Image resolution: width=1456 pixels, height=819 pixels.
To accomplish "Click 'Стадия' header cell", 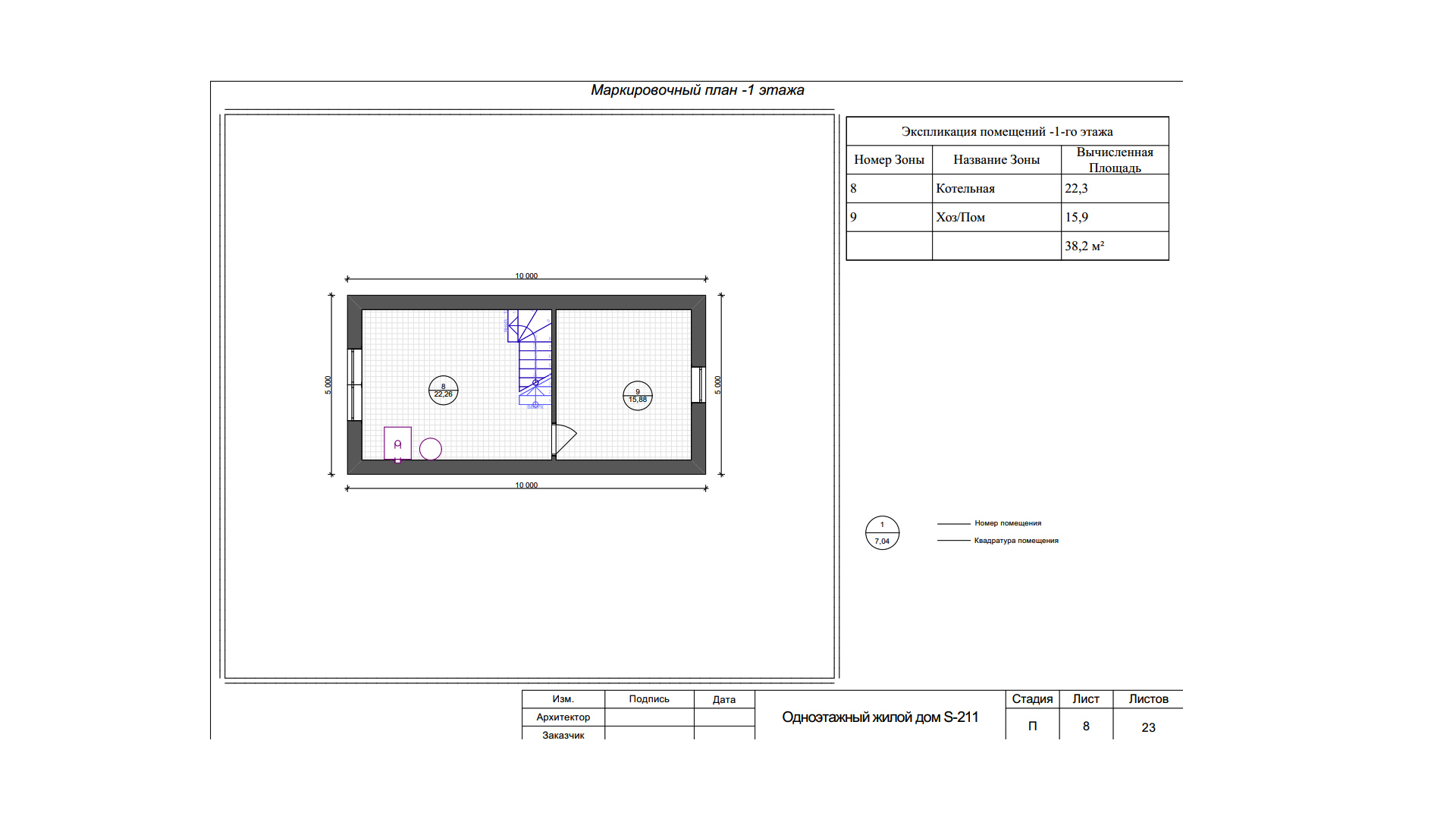I will click(x=1032, y=699).
